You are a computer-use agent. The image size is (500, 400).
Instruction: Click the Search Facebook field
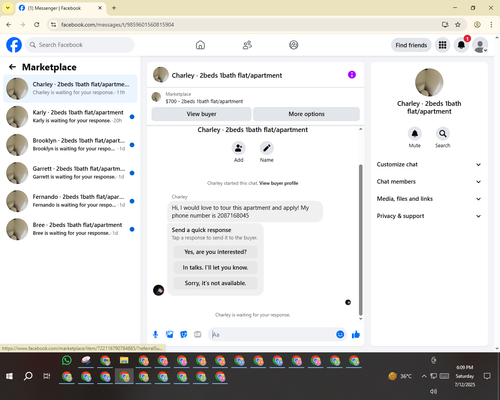tap(80, 45)
